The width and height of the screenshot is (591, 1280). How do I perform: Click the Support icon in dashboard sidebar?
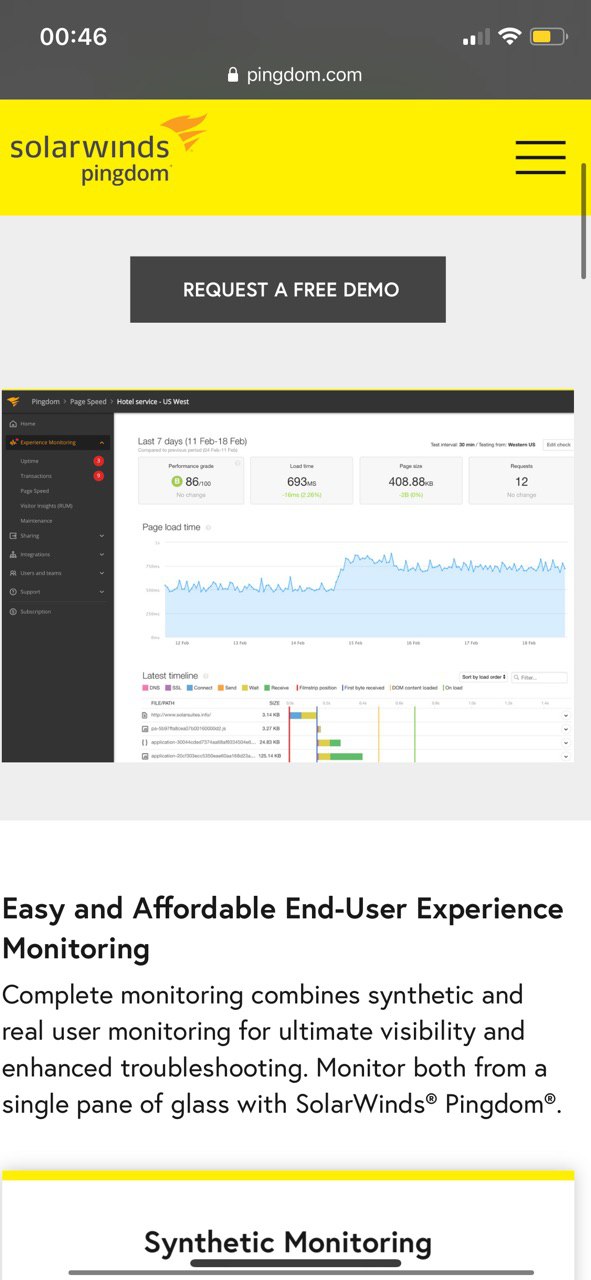12,592
